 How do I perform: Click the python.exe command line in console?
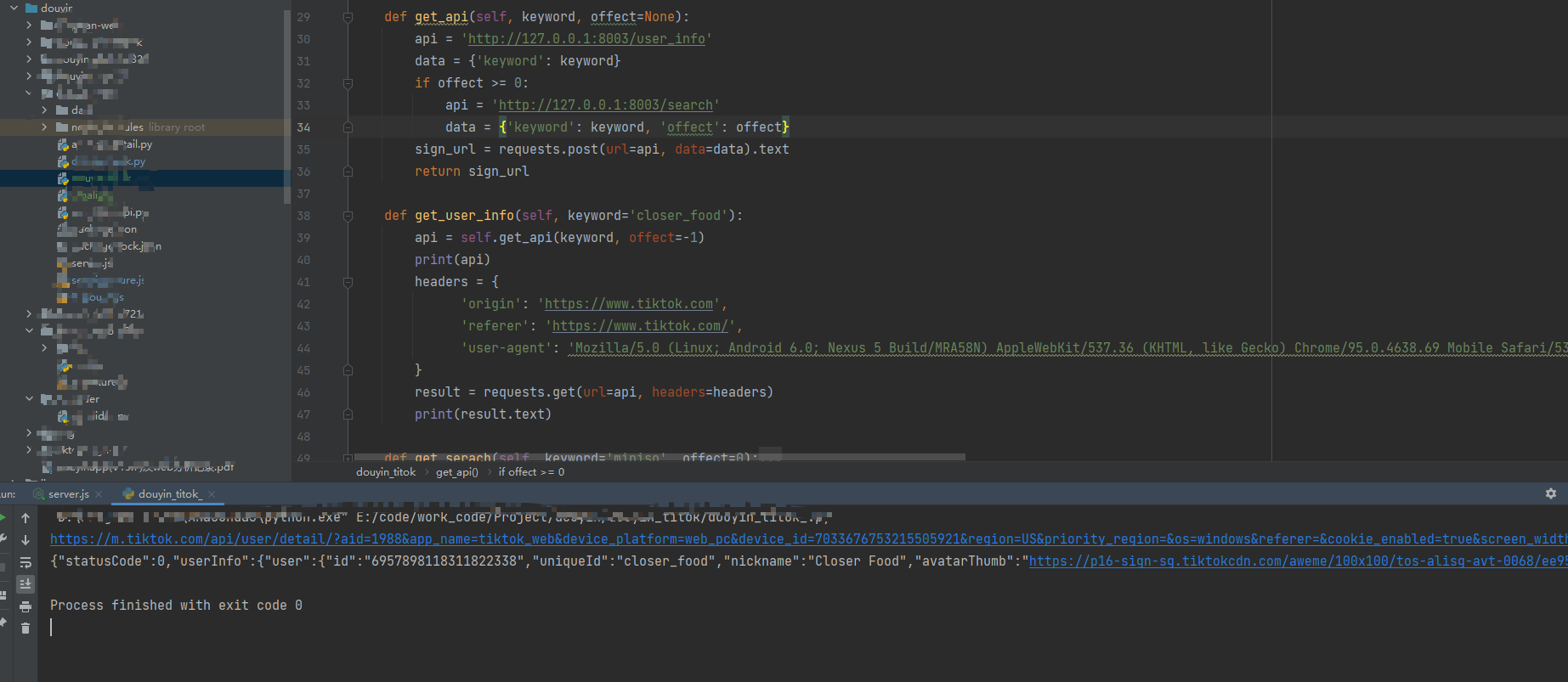point(442,517)
